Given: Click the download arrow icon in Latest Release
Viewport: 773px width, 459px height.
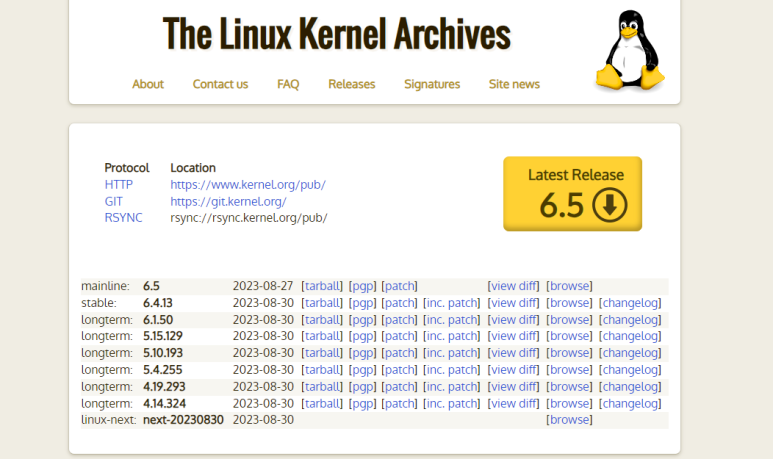Looking at the screenshot, I should [x=610, y=205].
